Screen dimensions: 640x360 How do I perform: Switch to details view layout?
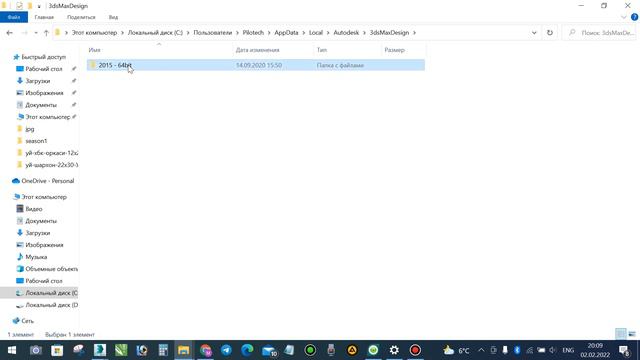coord(620,334)
